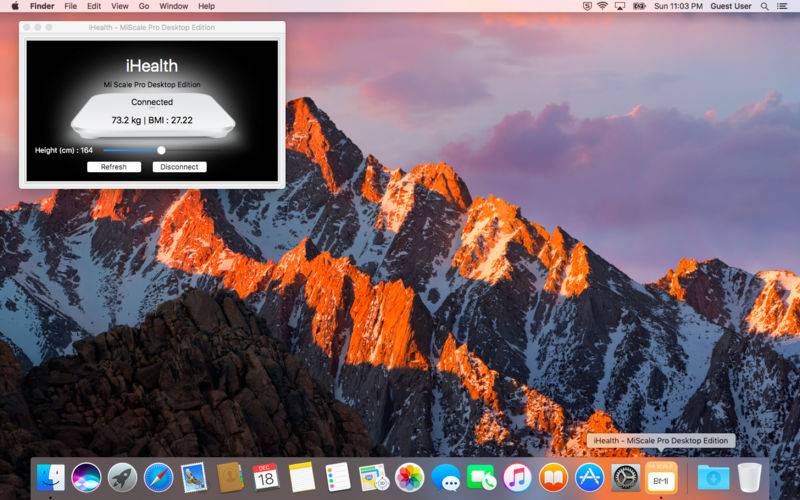
Task: Launch FaceTime from the Dock
Action: 481,478
